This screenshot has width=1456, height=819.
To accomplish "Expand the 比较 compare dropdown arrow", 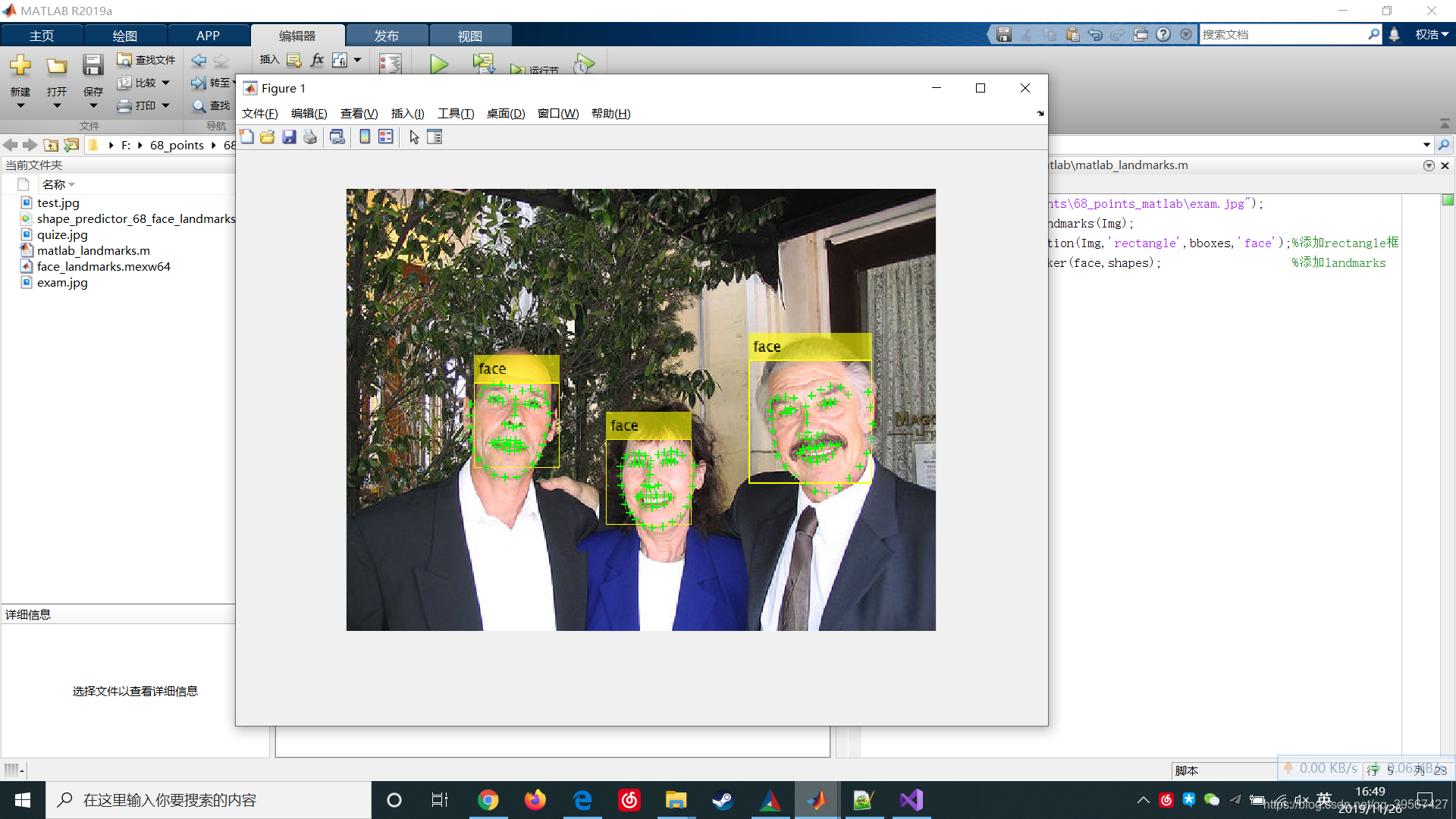I will [165, 83].
